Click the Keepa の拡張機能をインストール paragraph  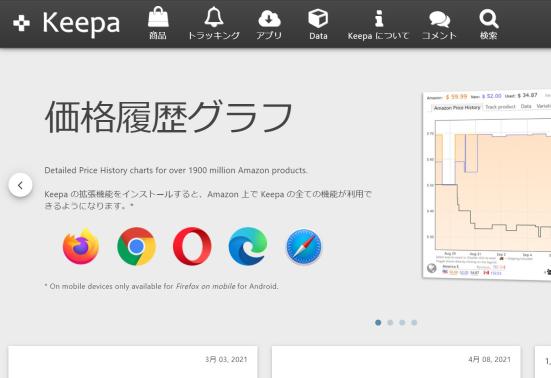tap(208, 200)
